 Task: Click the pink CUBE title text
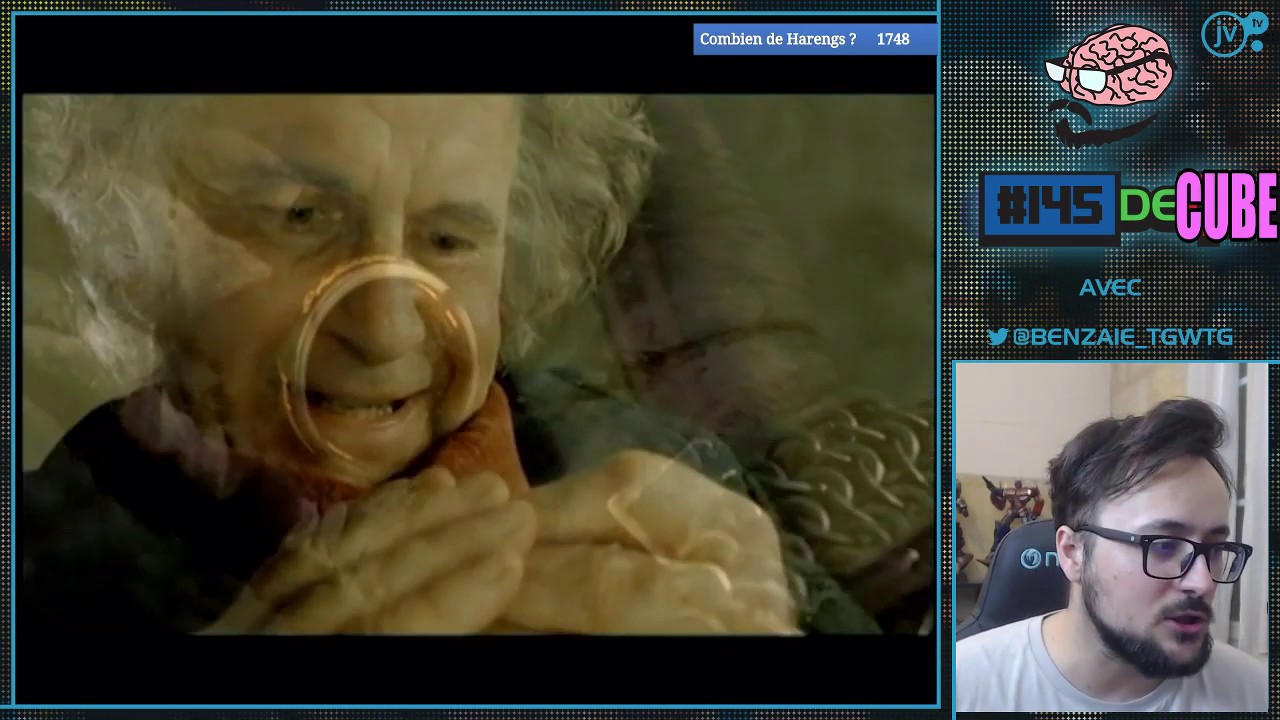coord(1227,206)
